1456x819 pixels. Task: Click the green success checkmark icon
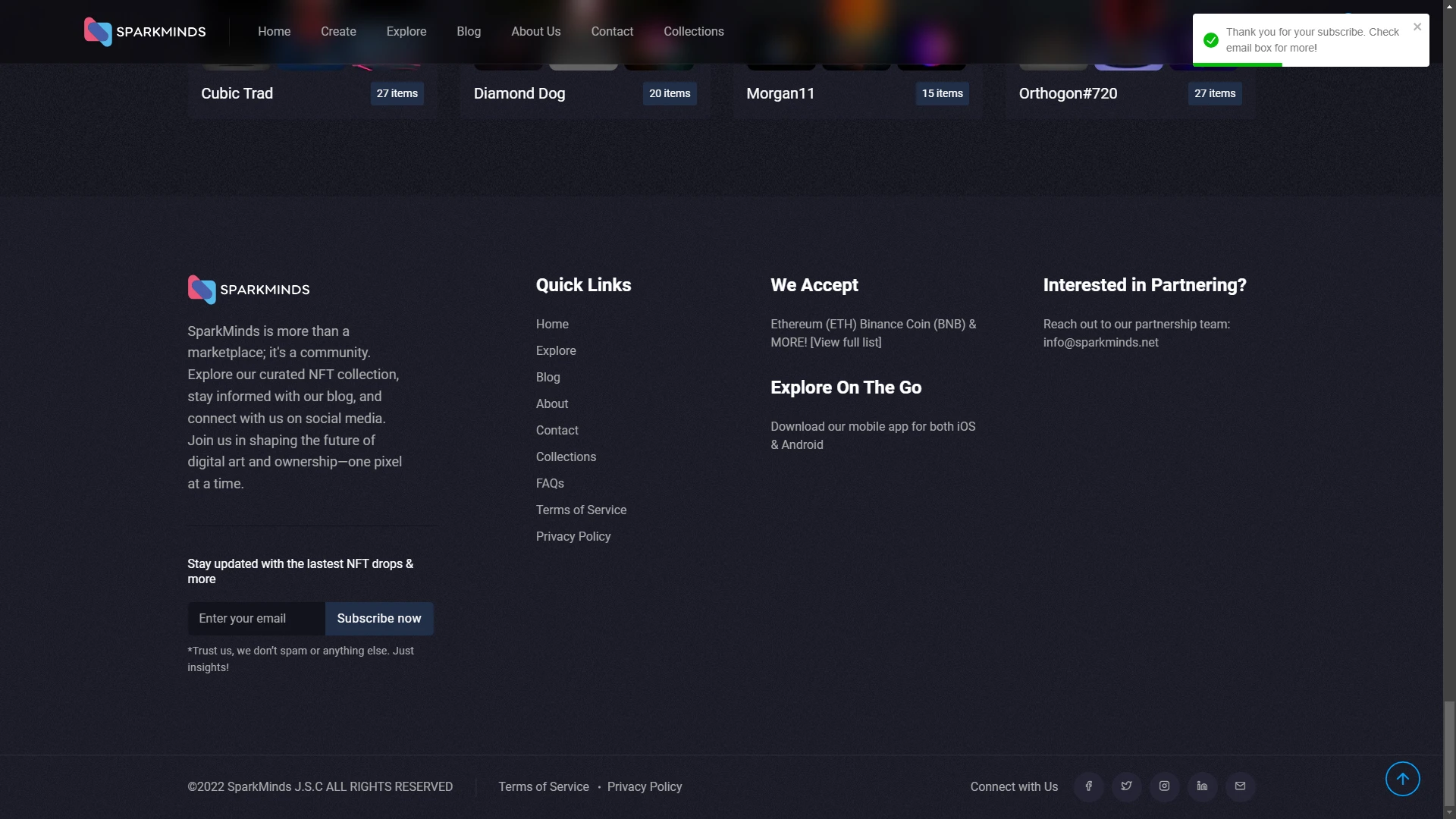coord(1211,40)
